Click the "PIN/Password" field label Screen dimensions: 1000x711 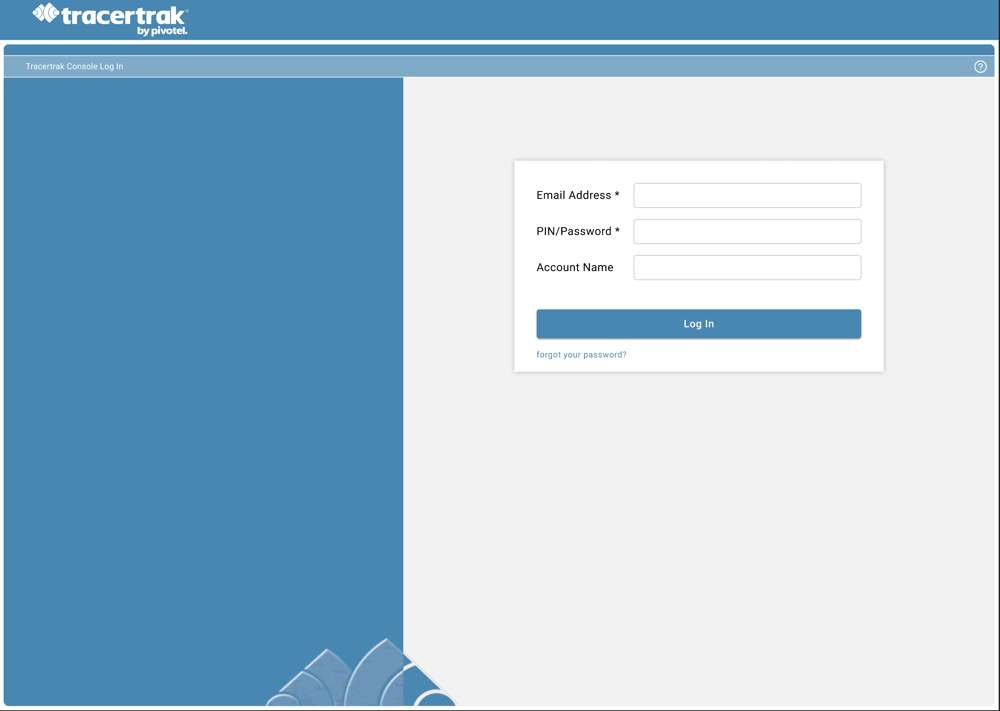(573, 231)
